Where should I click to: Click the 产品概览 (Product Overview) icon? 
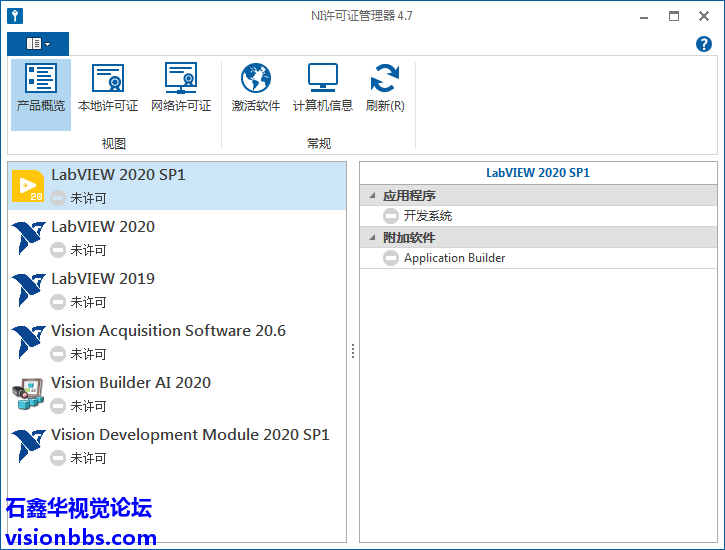[x=41, y=80]
